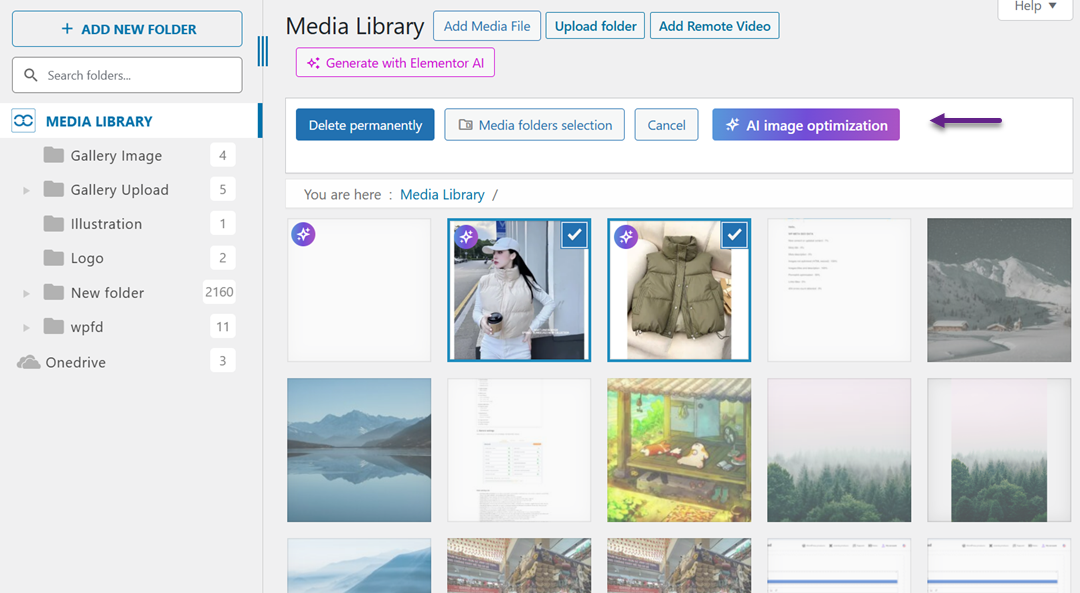
Task: Deselect the jacket image checkbox
Action: pyautogui.click(x=734, y=235)
